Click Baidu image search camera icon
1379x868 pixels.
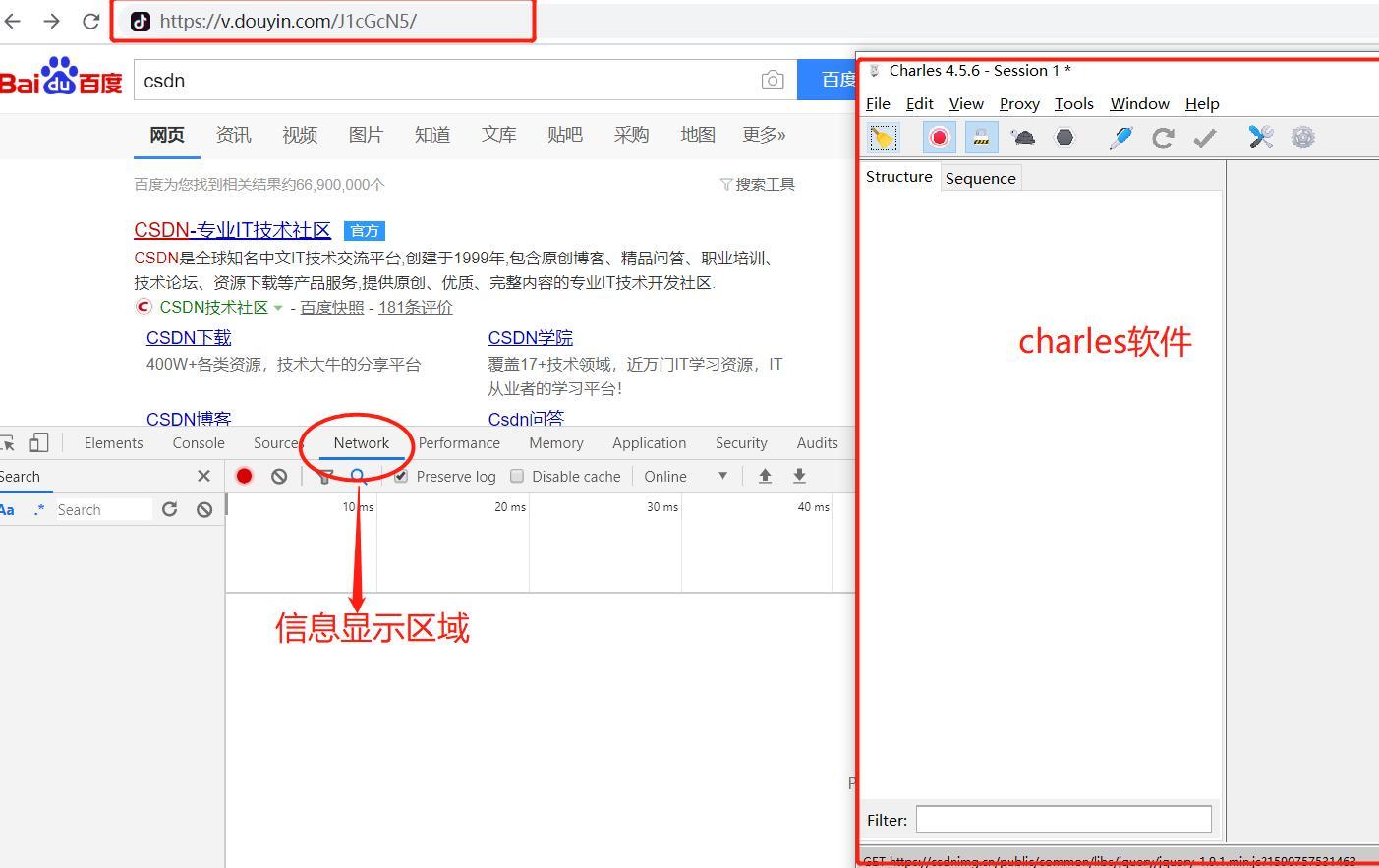pyautogui.click(x=773, y=81)
